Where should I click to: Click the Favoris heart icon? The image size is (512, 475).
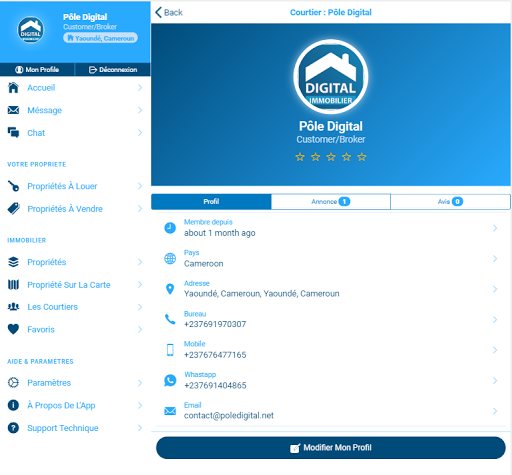tap(13, 329)
